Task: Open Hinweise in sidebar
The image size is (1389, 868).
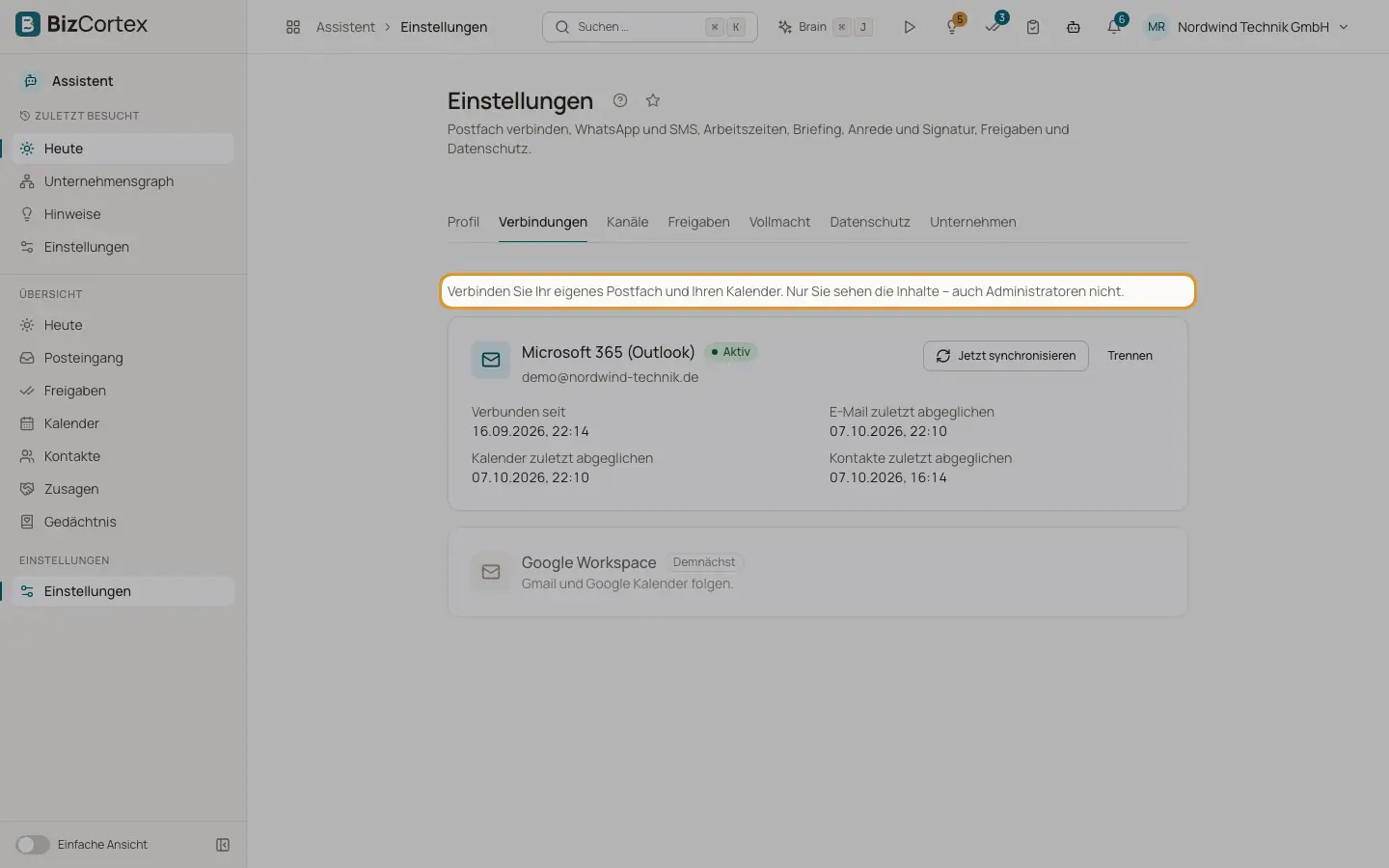Action: pos(123,214)
